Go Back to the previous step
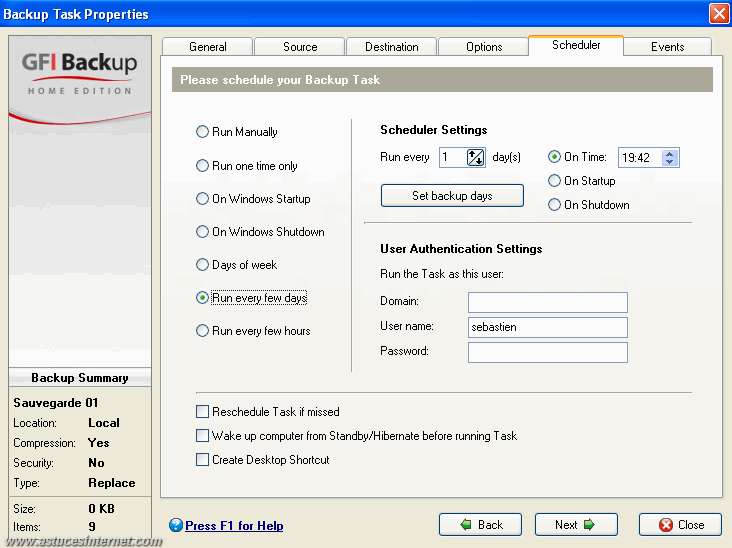The height and width of the screenshot is (548, 732). coord(480,525)
